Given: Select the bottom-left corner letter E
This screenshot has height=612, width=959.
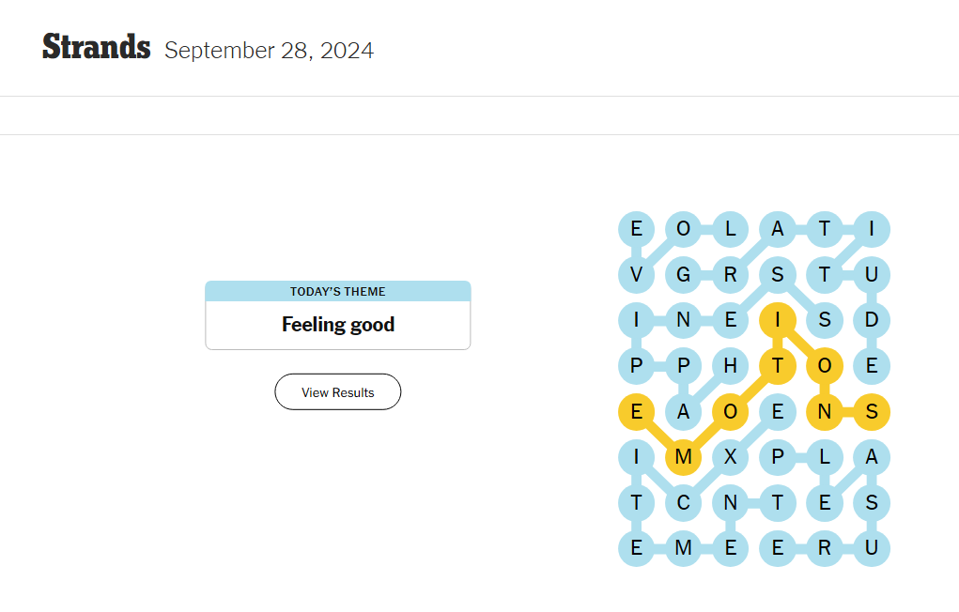Looking at the screenshot, I should pos(636,548).
